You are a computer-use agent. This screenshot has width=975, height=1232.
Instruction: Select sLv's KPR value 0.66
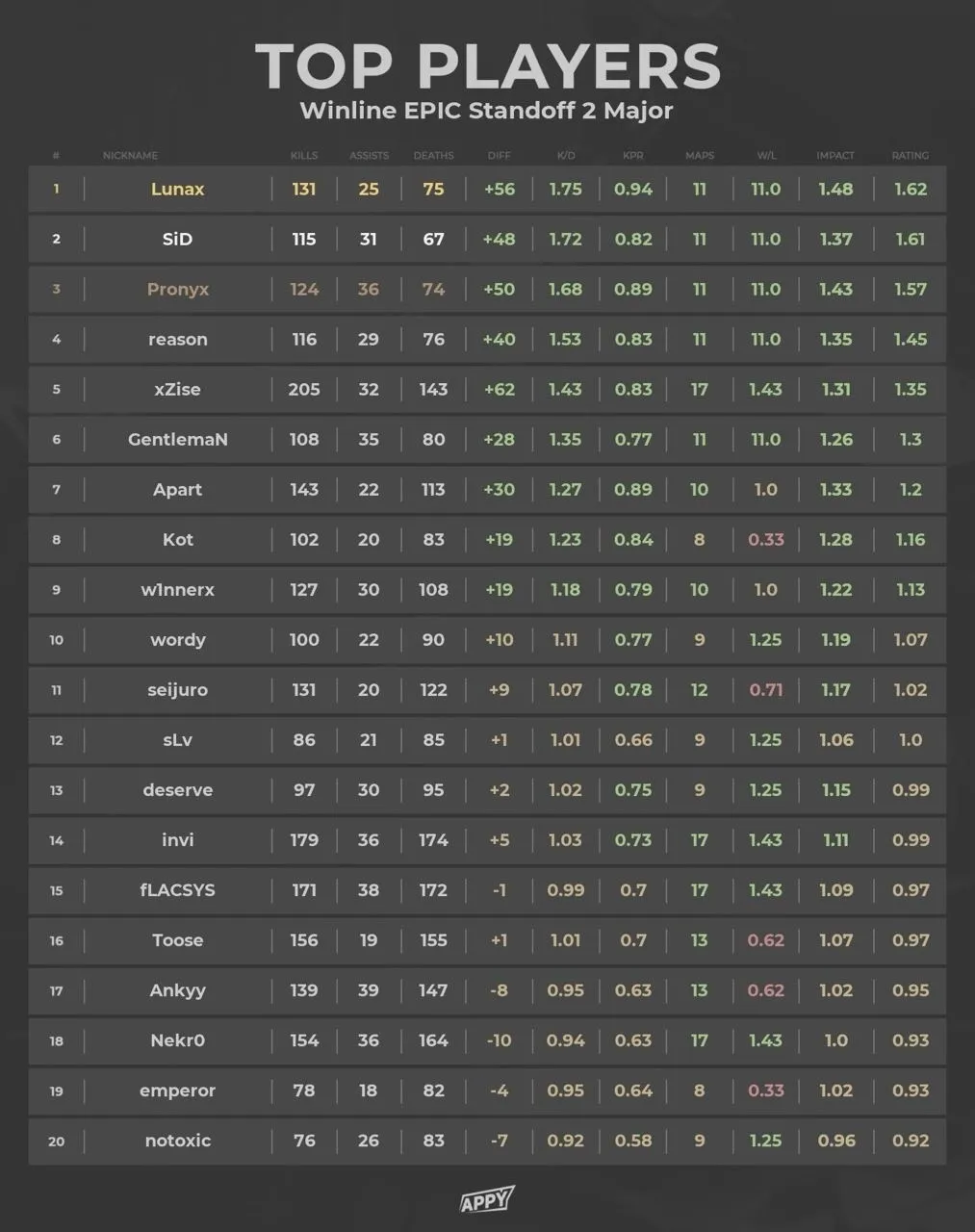click(633, 740)
